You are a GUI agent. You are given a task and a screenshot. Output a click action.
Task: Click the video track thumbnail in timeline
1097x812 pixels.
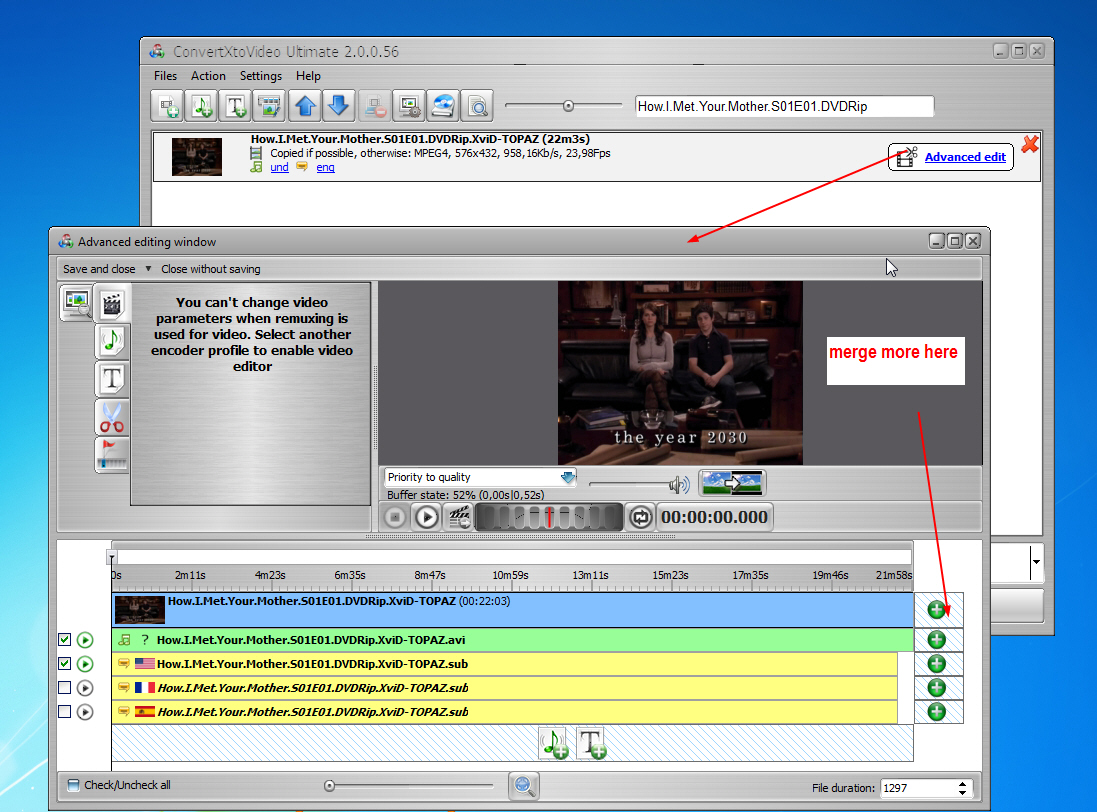pos(140,610)
